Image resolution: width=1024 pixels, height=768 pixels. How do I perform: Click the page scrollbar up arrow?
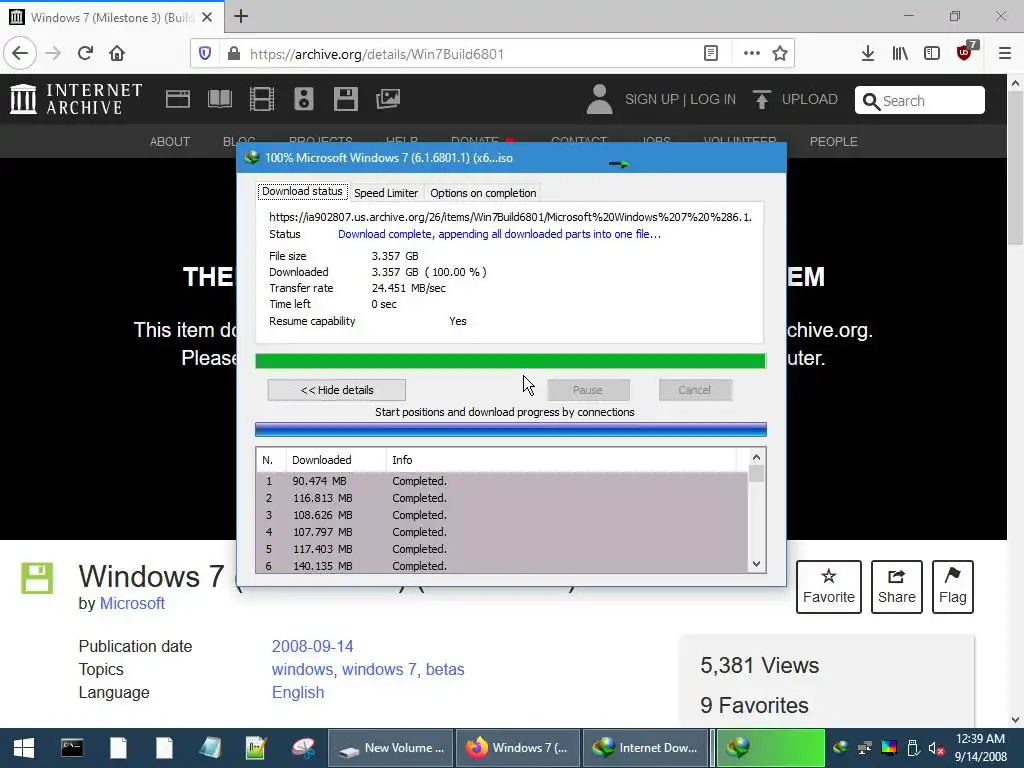(1015, 83)
